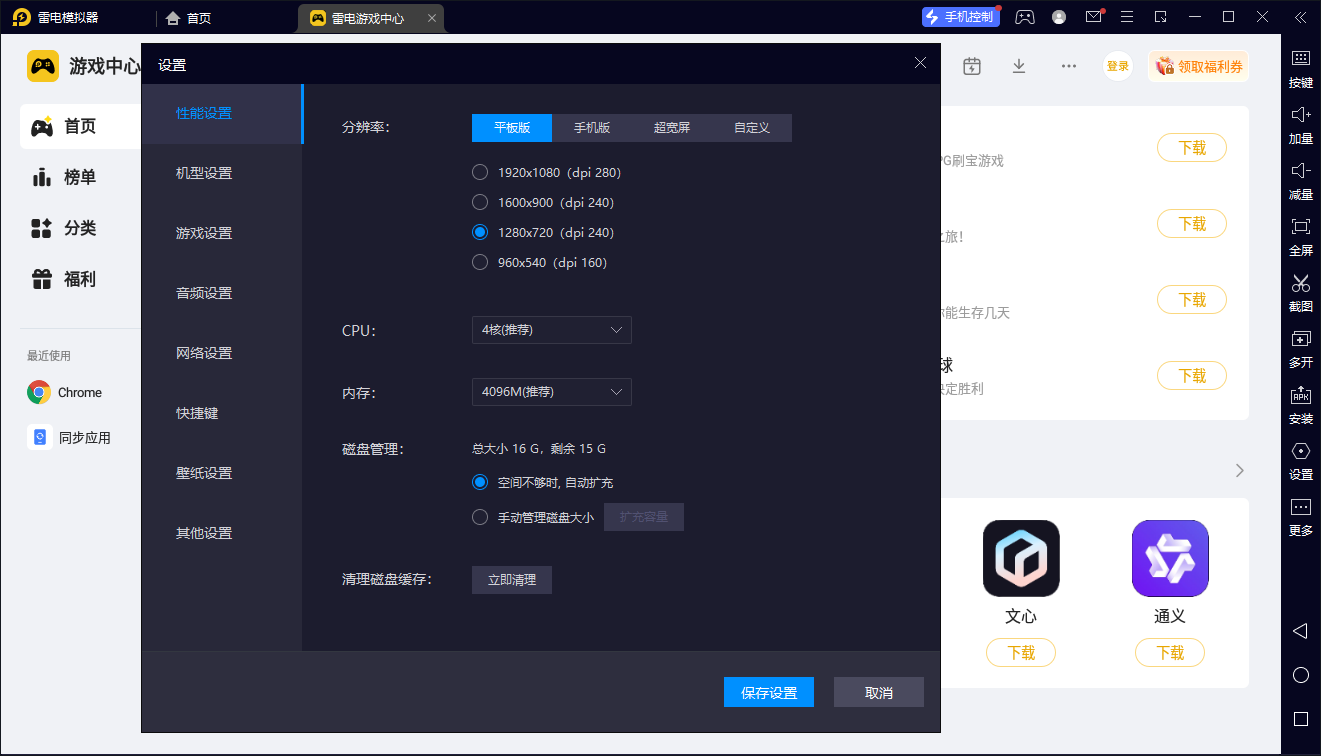The image size is (1321, 756).
Task: Download the 通义 app
Action: coord(1170,653)
